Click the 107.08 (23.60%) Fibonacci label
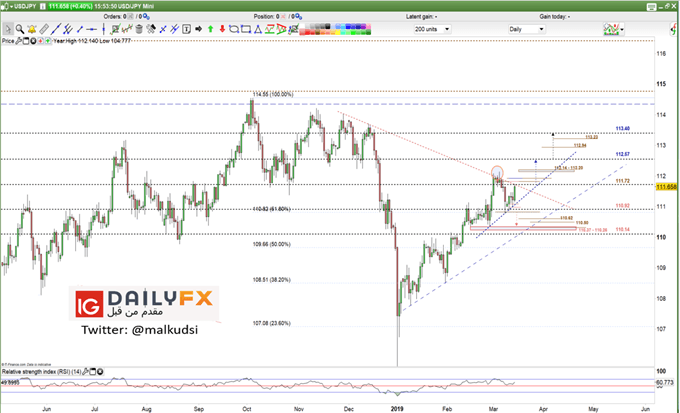Image resolution: width=680 pixels, height=413 pixels. point(271,323)
